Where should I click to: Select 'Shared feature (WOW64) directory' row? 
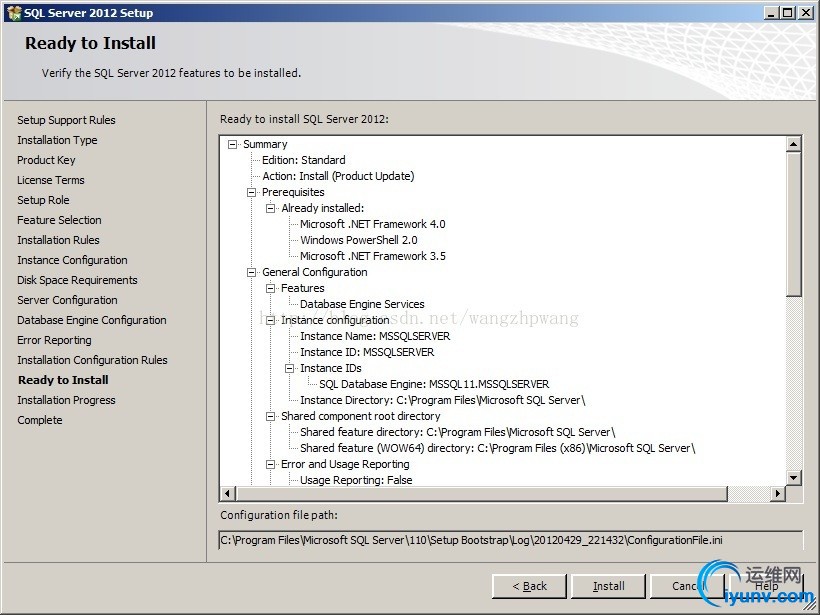[497, 448]
